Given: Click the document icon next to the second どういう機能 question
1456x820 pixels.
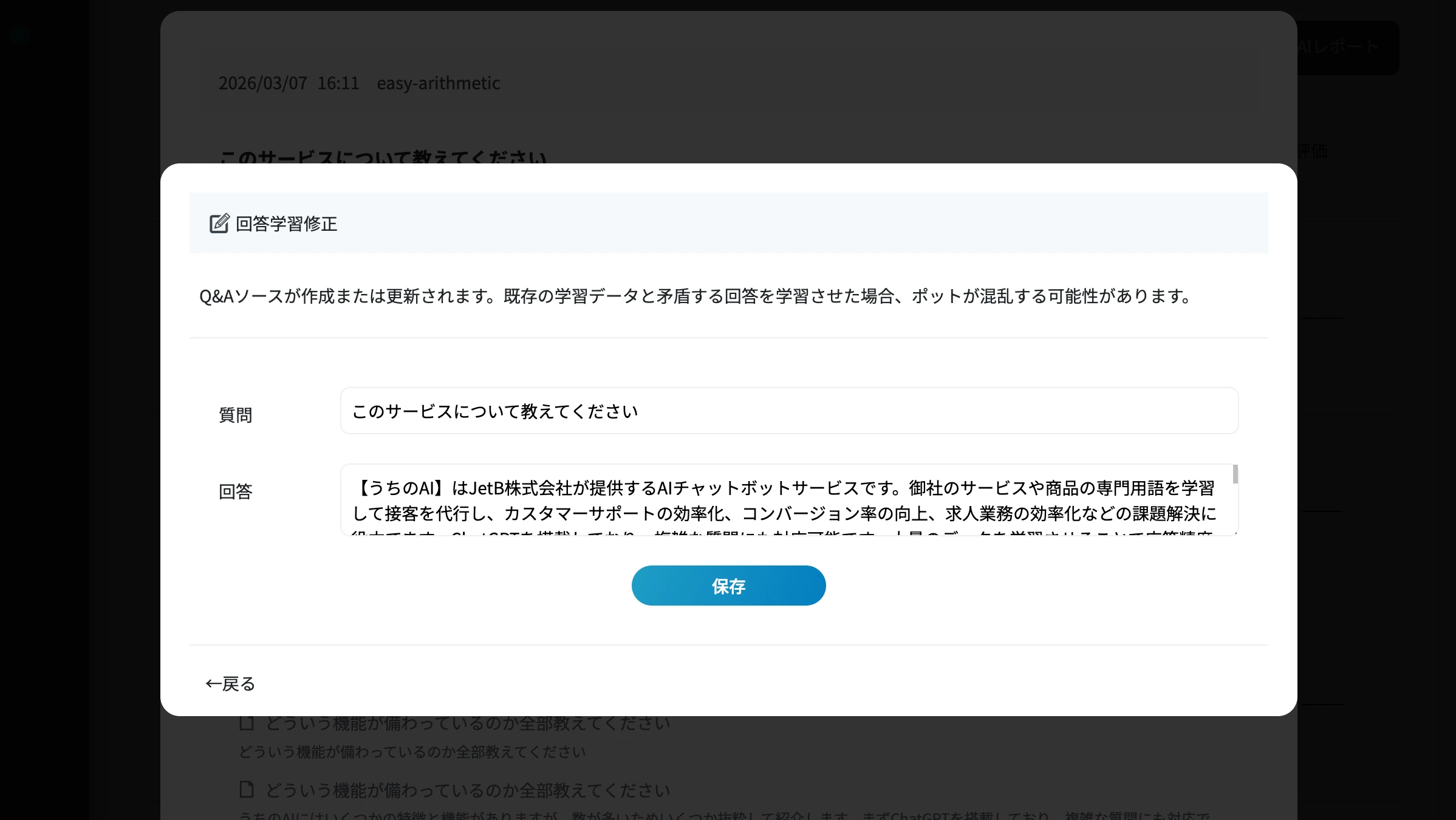Looking at the screenshot, I should (245, 790).
